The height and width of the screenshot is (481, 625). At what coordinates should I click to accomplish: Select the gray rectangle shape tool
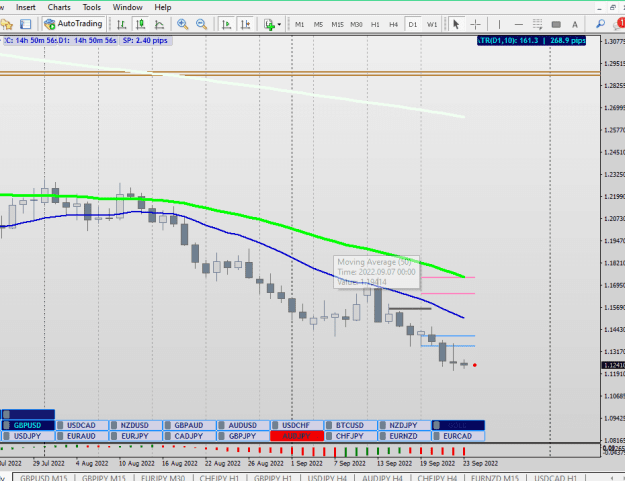(x=556, y=24)
